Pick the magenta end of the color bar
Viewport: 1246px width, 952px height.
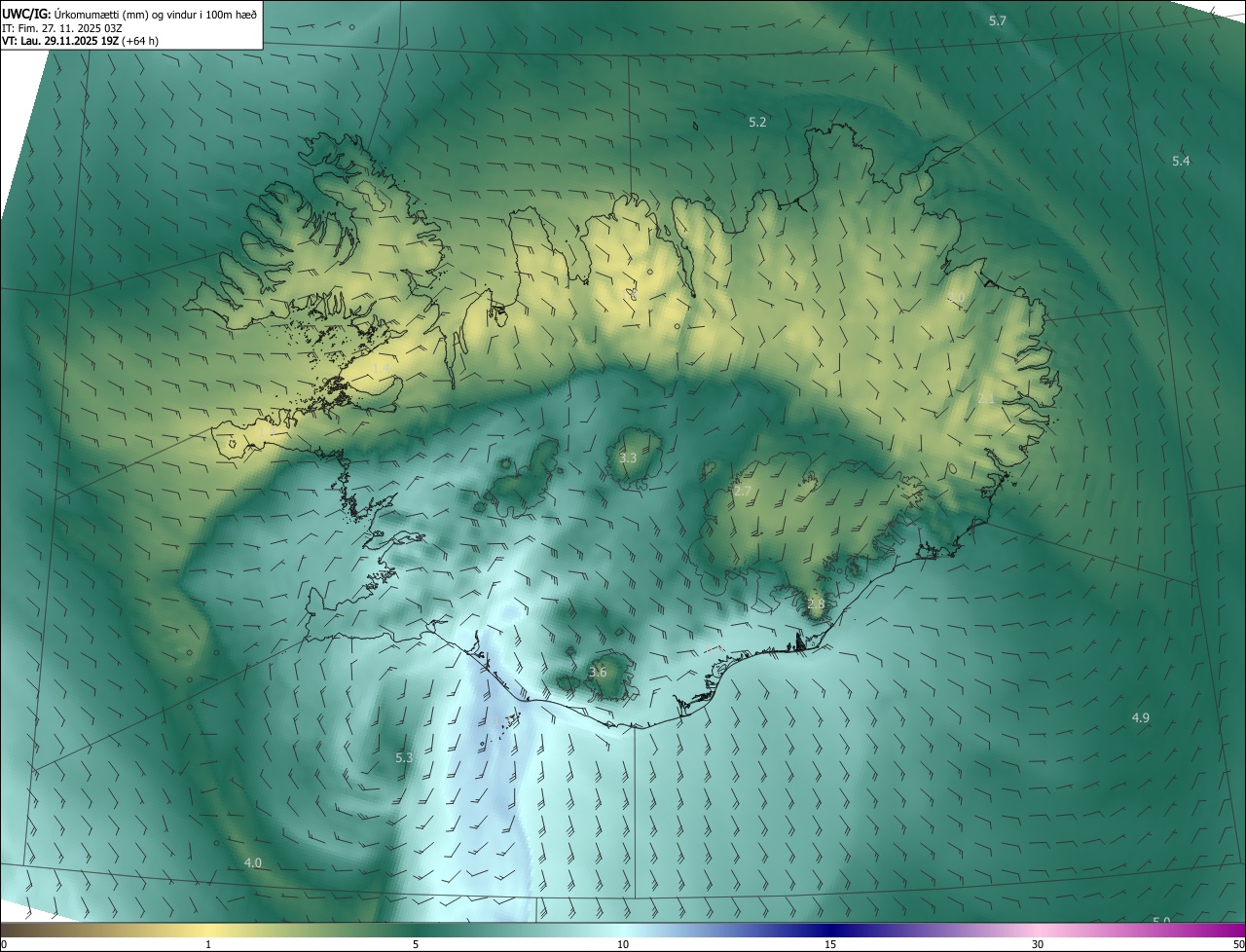pos(1231,930)
